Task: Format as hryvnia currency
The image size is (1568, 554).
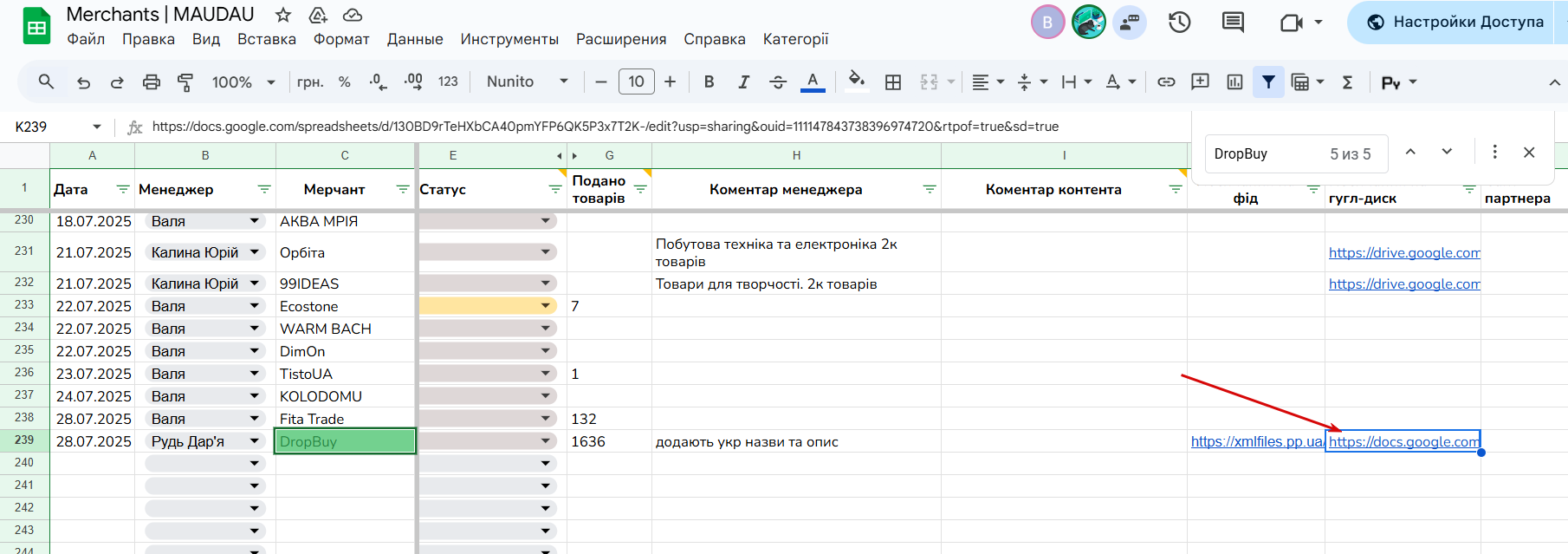Action: 310,81
